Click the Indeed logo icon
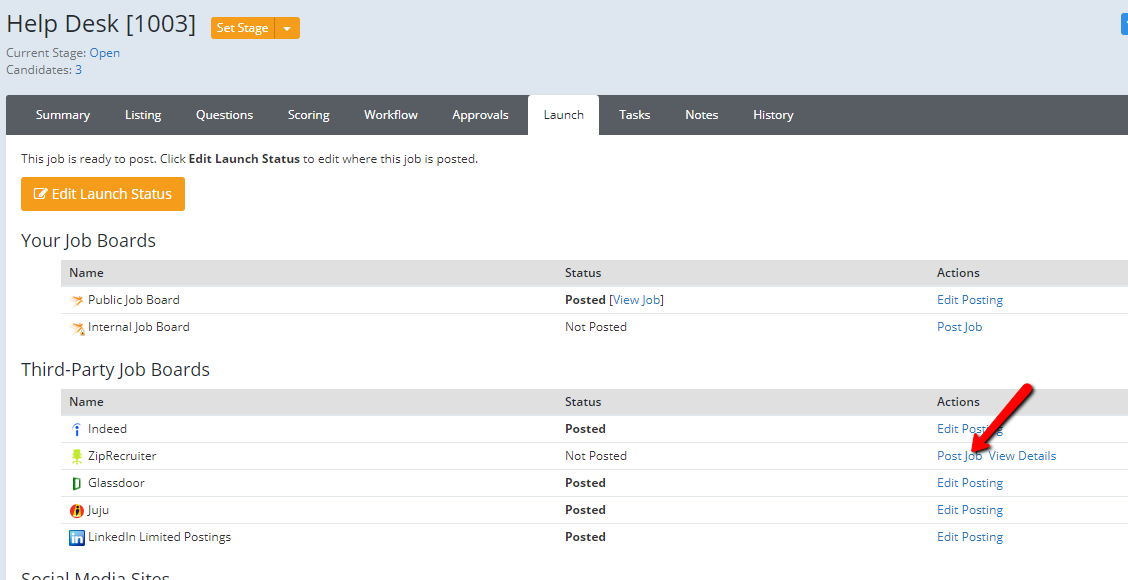This screenshot has height=580, width=1128. [x=77, y=429]
